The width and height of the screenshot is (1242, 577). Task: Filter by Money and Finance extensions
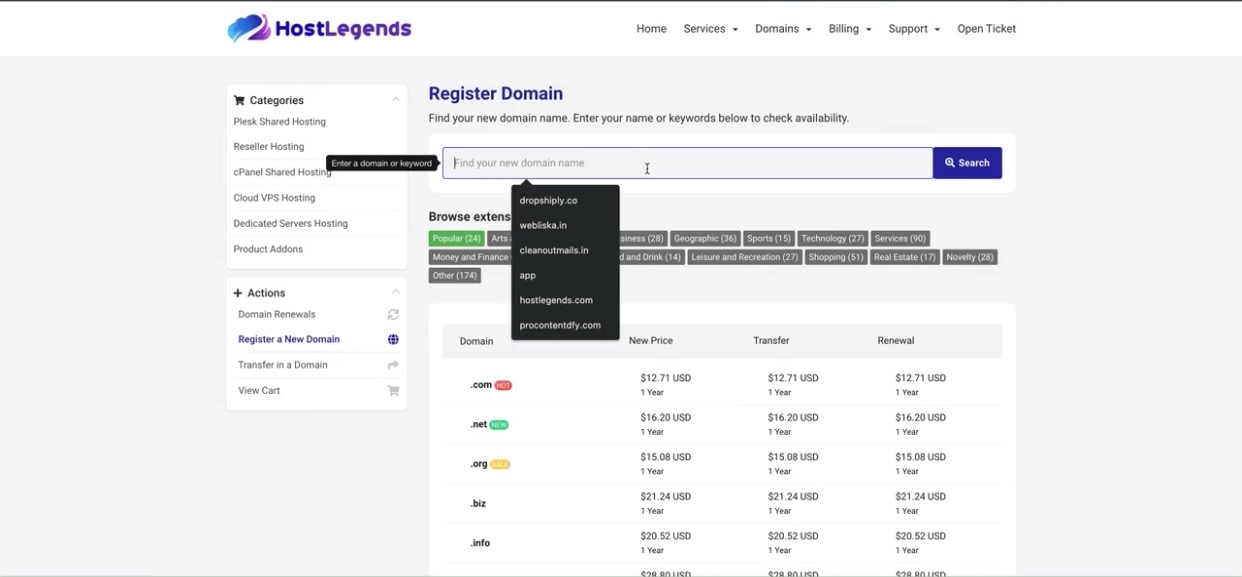pos(470,257)
